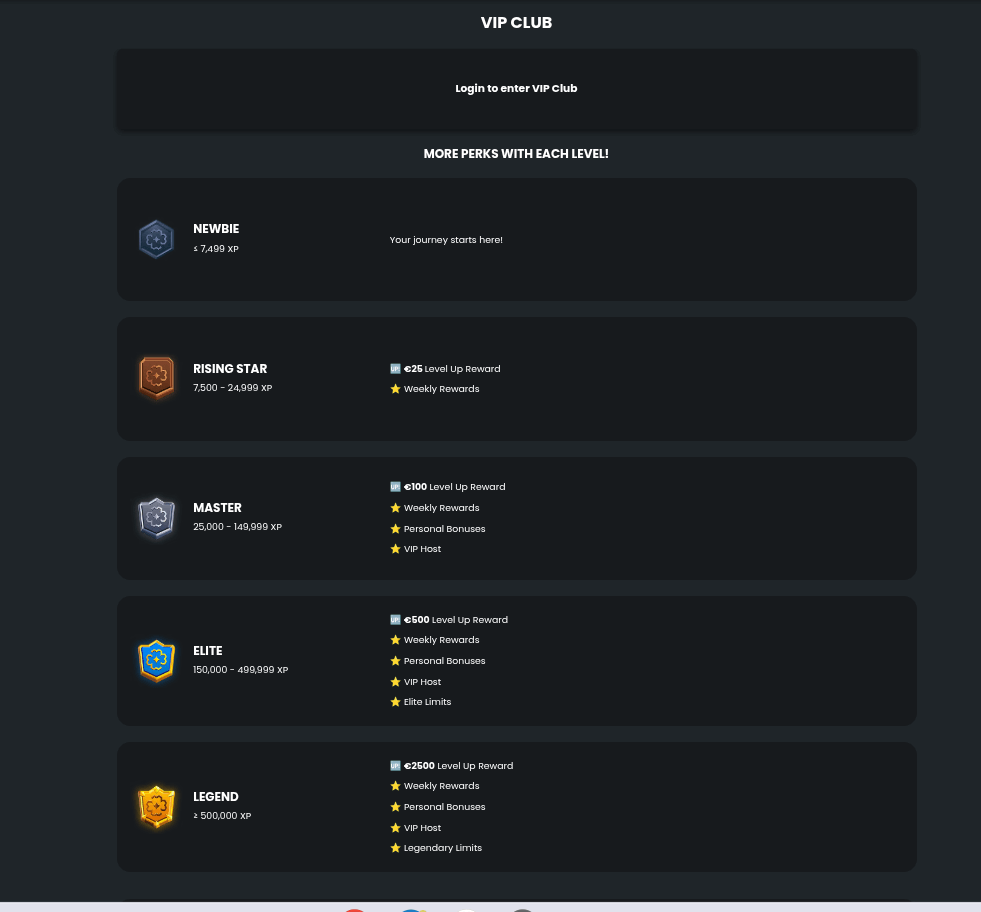
Task: Click the UP icon beside €100 reward
Action: point(395,487)
